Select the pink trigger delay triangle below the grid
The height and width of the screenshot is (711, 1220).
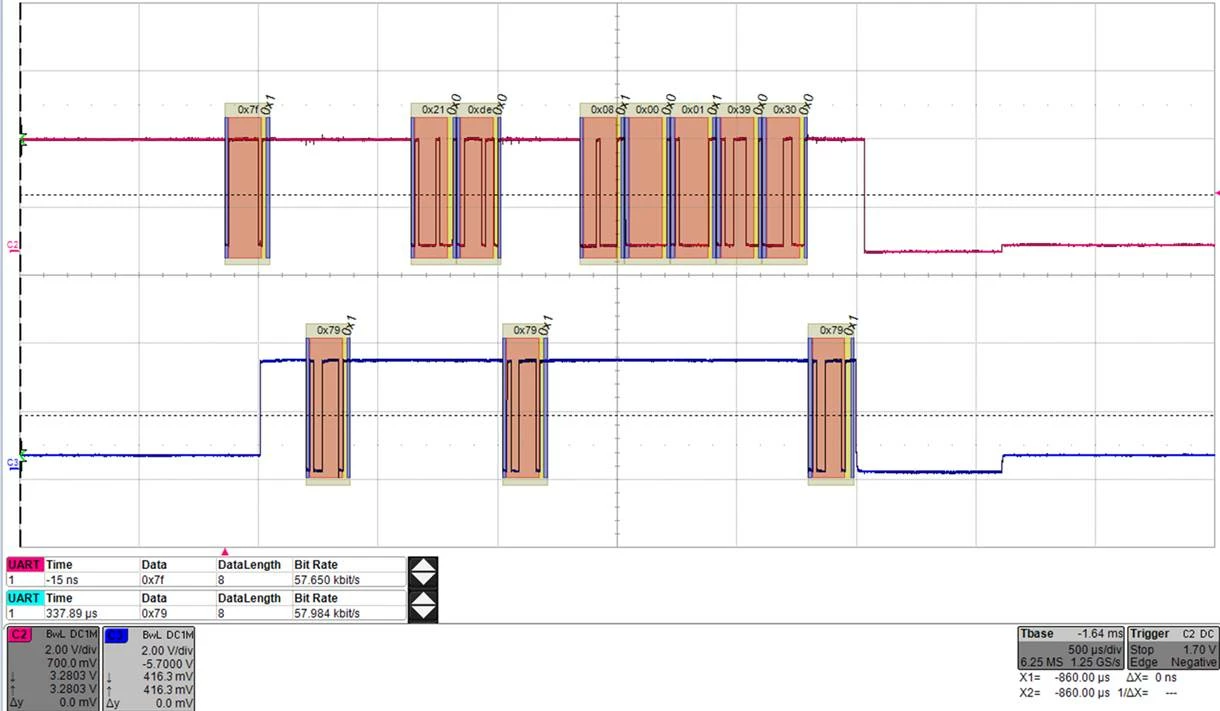(x=225, y=551)
